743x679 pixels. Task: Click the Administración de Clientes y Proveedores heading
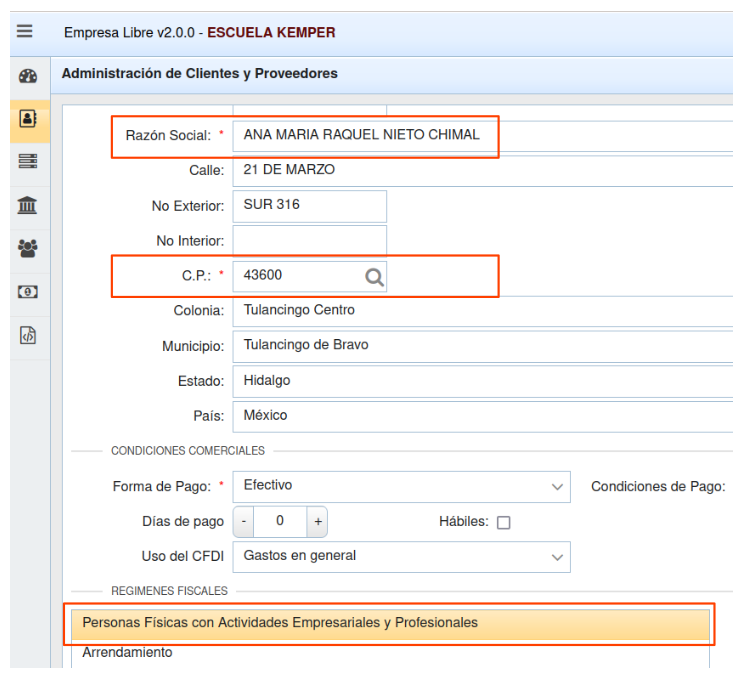click(x=199, y=73)
